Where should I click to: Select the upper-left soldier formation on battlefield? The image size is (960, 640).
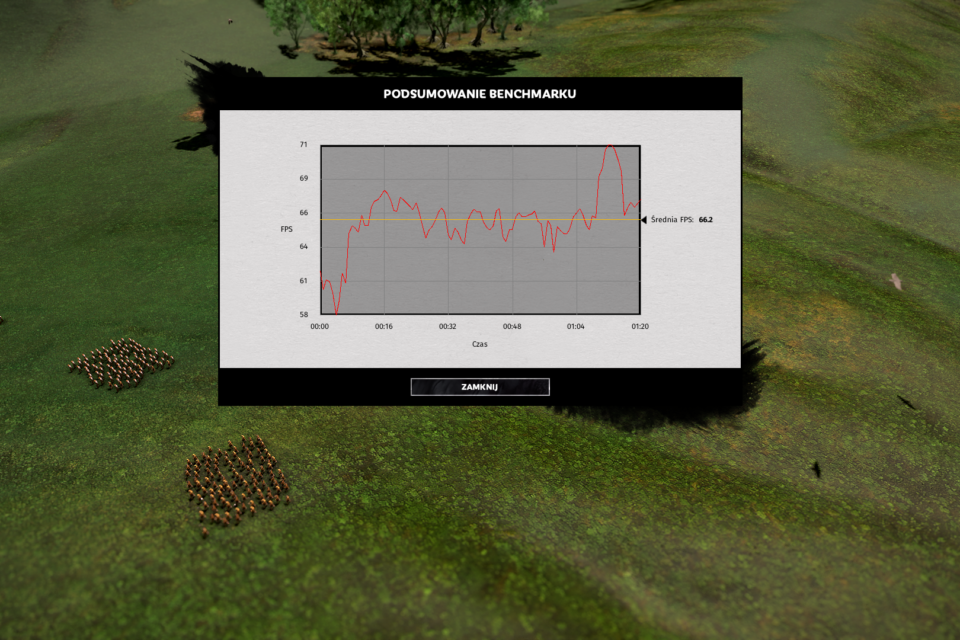(x=120, y=364)
